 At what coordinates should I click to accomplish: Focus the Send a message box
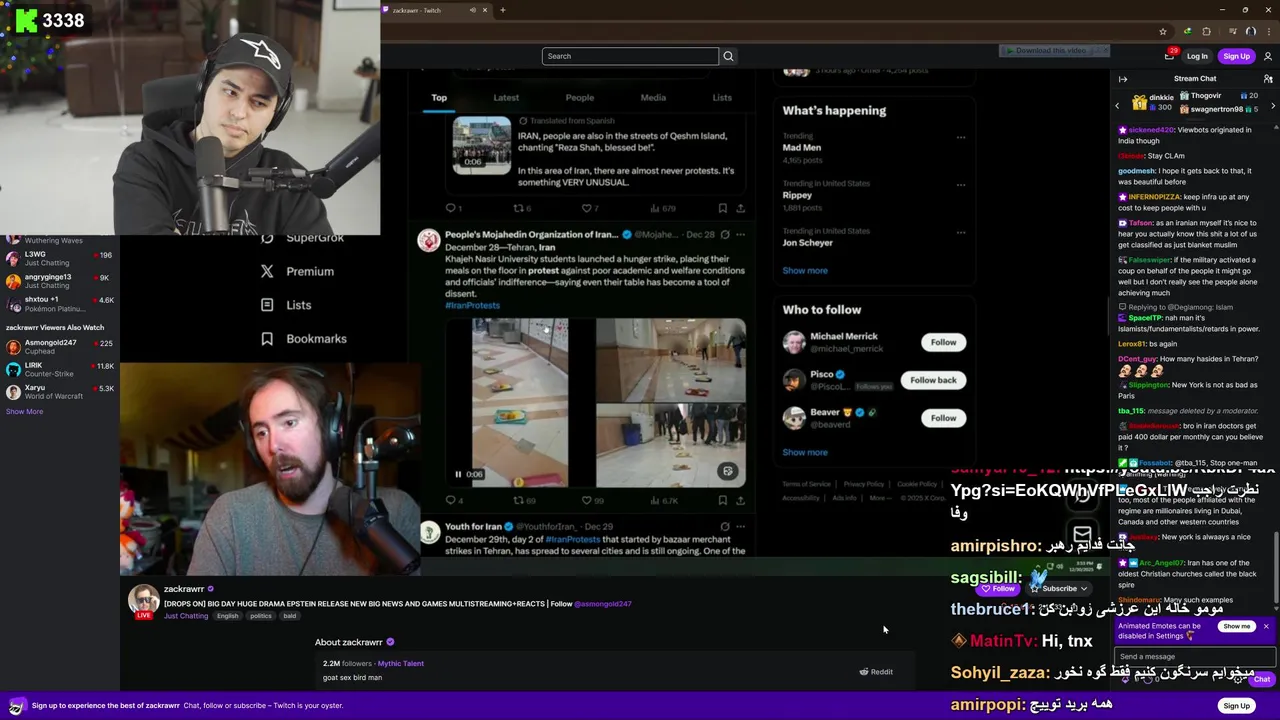(1196, 657)
